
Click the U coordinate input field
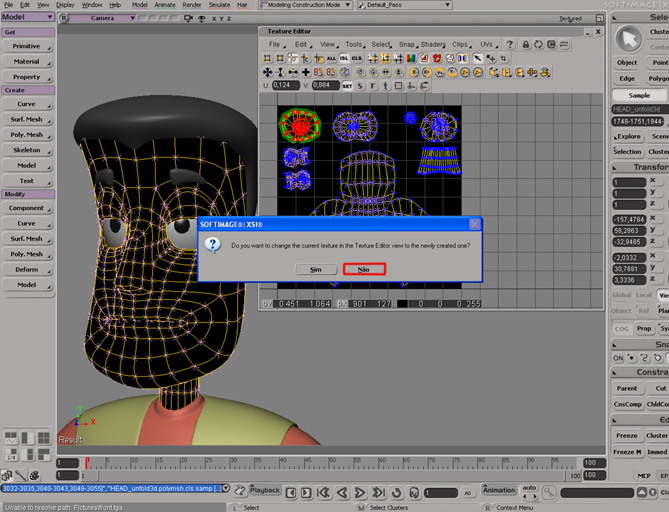pos(286,85)
